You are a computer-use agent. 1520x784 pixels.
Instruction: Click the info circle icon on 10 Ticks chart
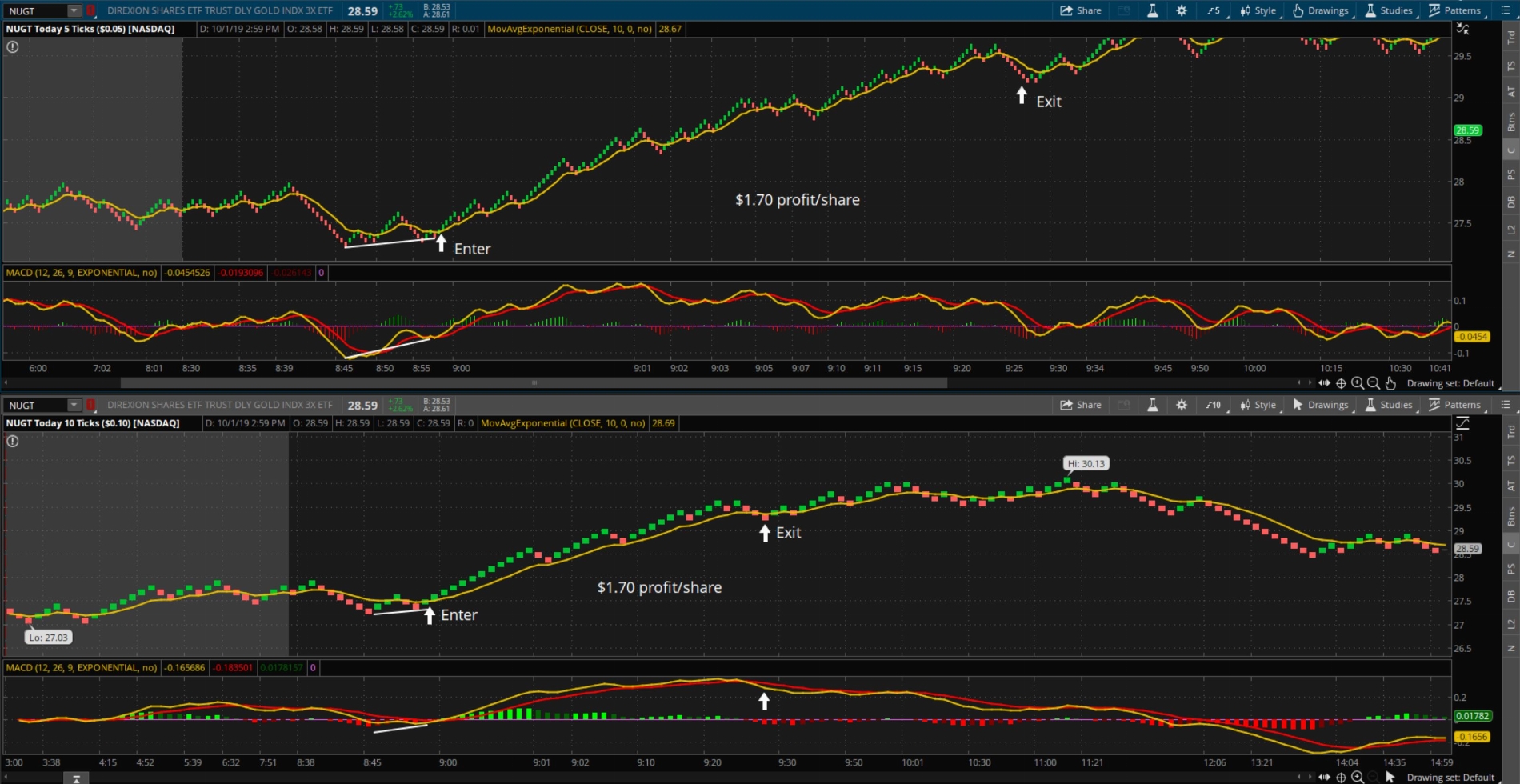[x=13, y=441]
